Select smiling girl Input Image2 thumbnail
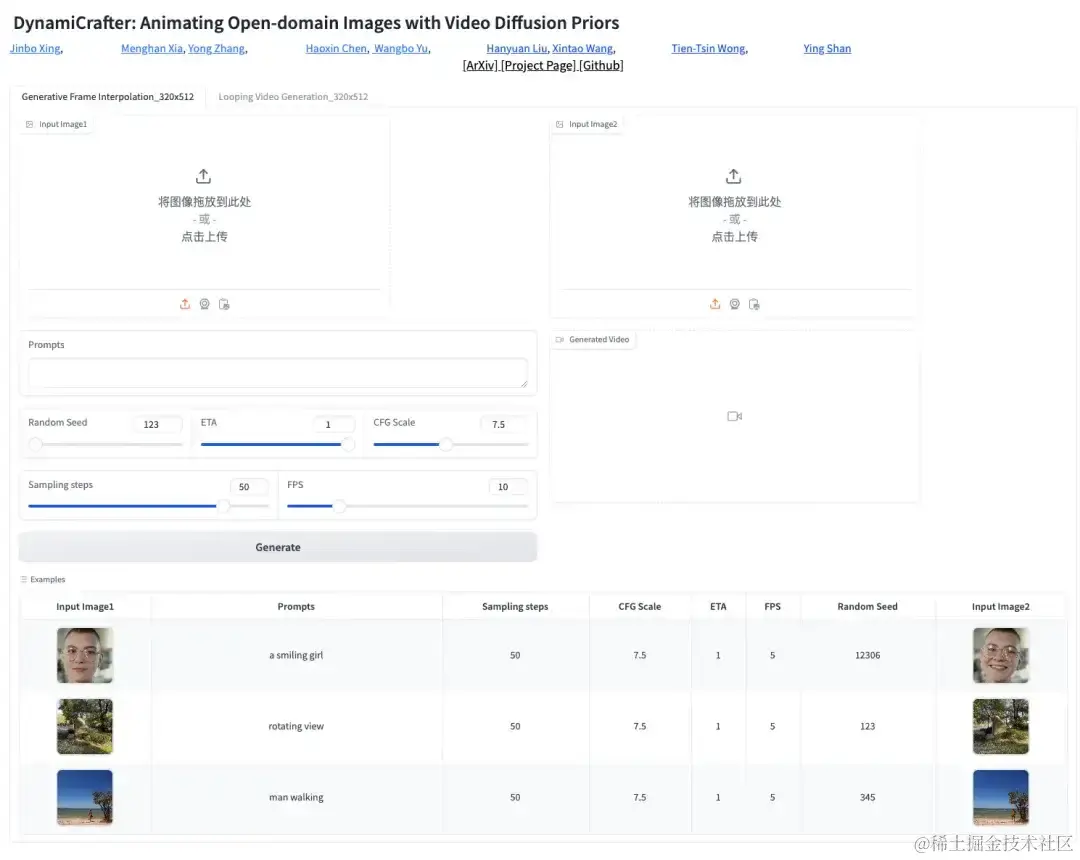The image size is (1080, 860). 1001,655
